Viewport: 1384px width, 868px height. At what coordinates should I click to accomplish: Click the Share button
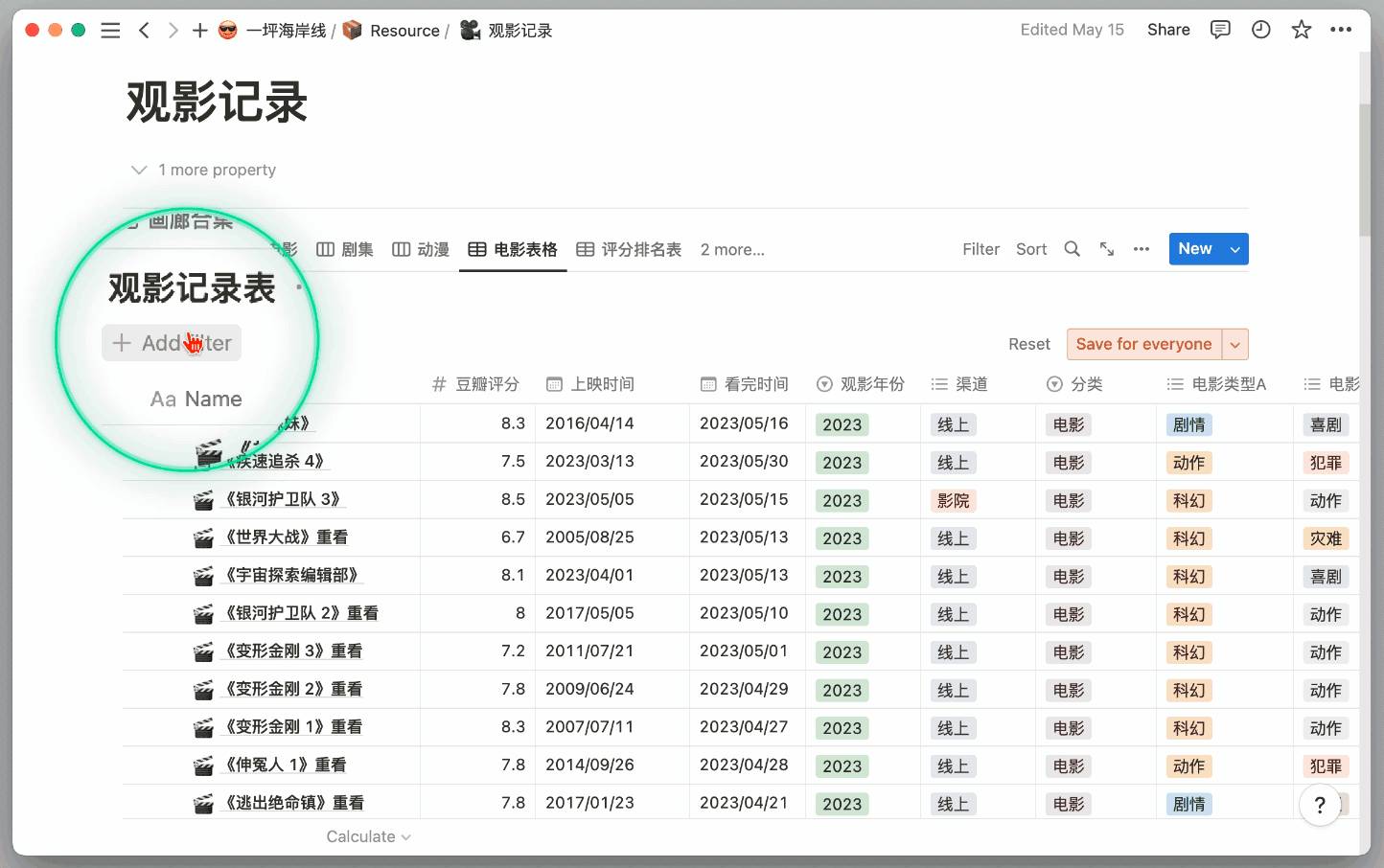1168,30
